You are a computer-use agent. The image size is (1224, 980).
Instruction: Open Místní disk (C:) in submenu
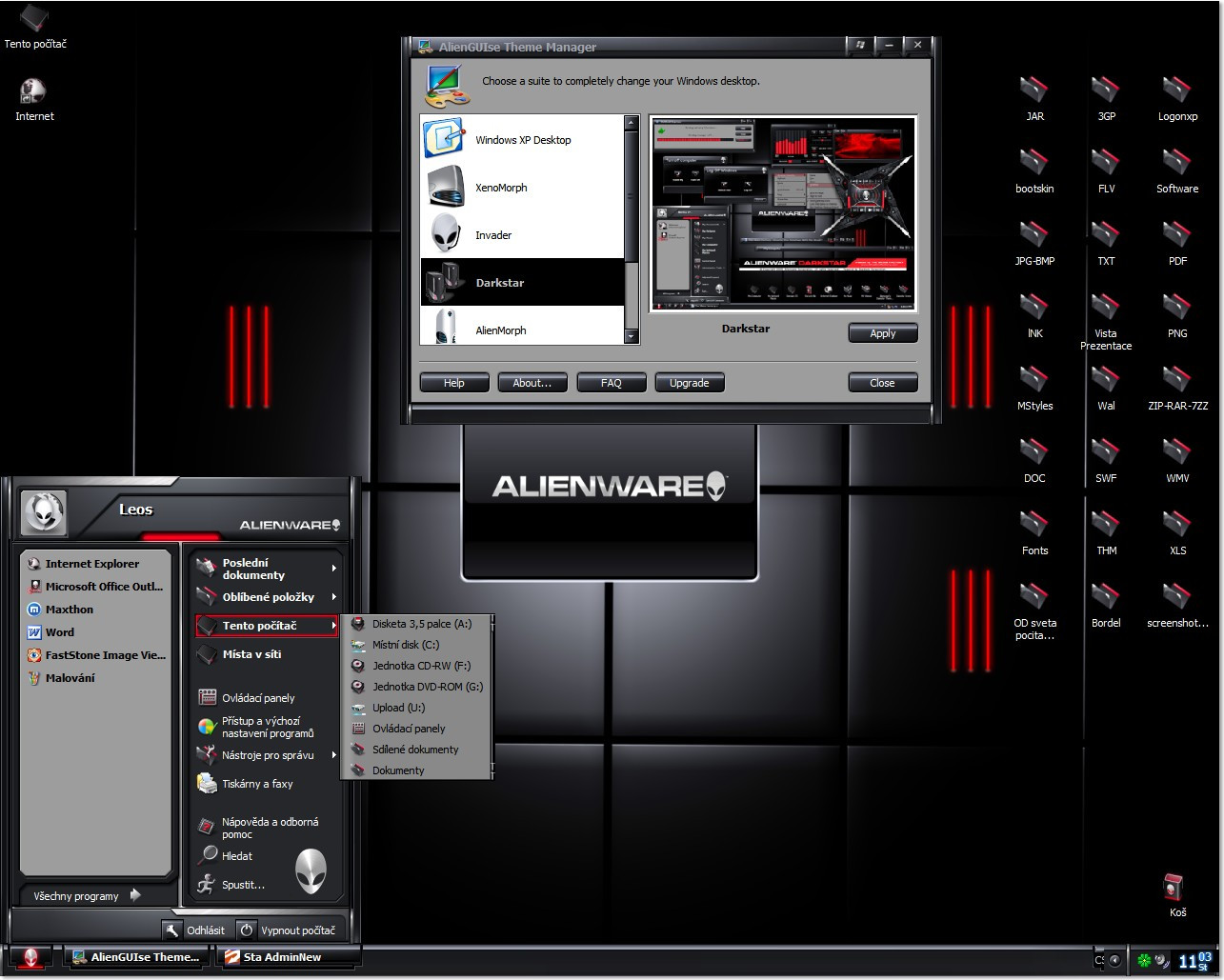tap(417, 645)
